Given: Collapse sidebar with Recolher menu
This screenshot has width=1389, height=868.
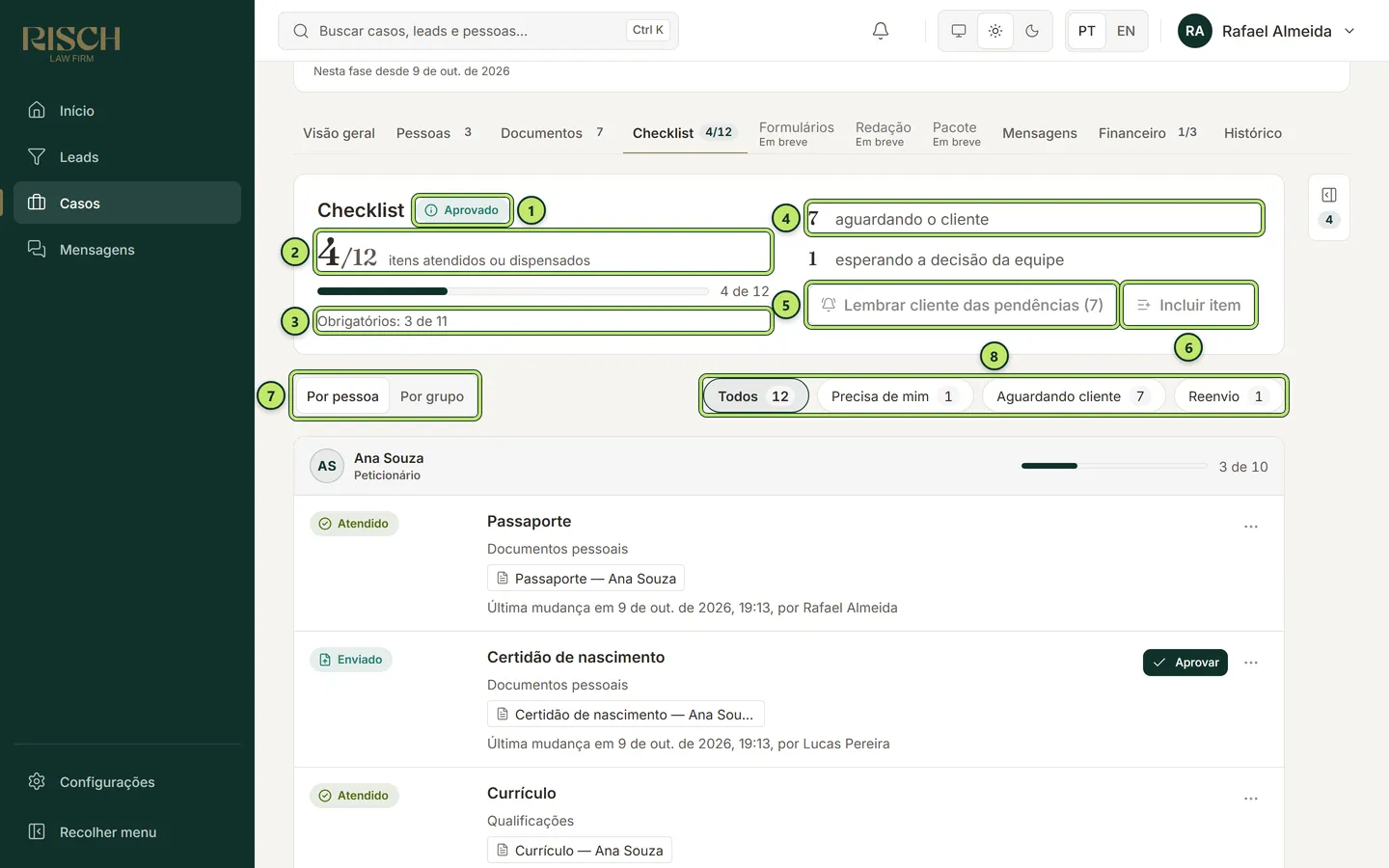Looking at the screenshot, I should click(x=127, y=832).
